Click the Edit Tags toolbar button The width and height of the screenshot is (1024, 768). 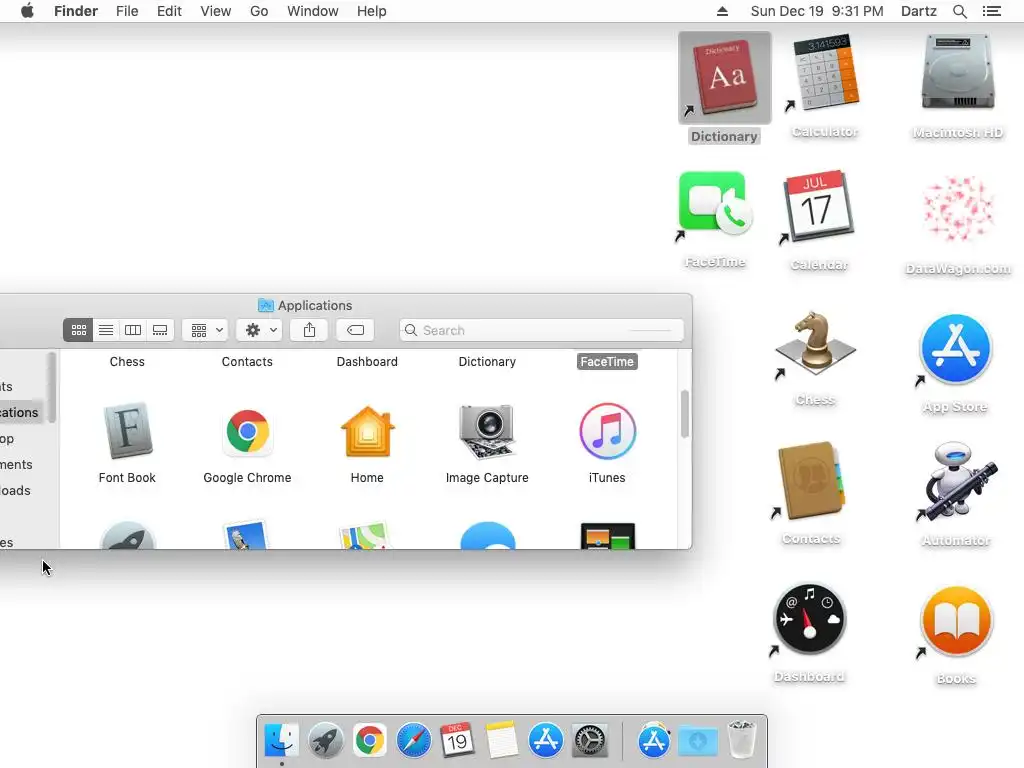click(x=355, y=330)
